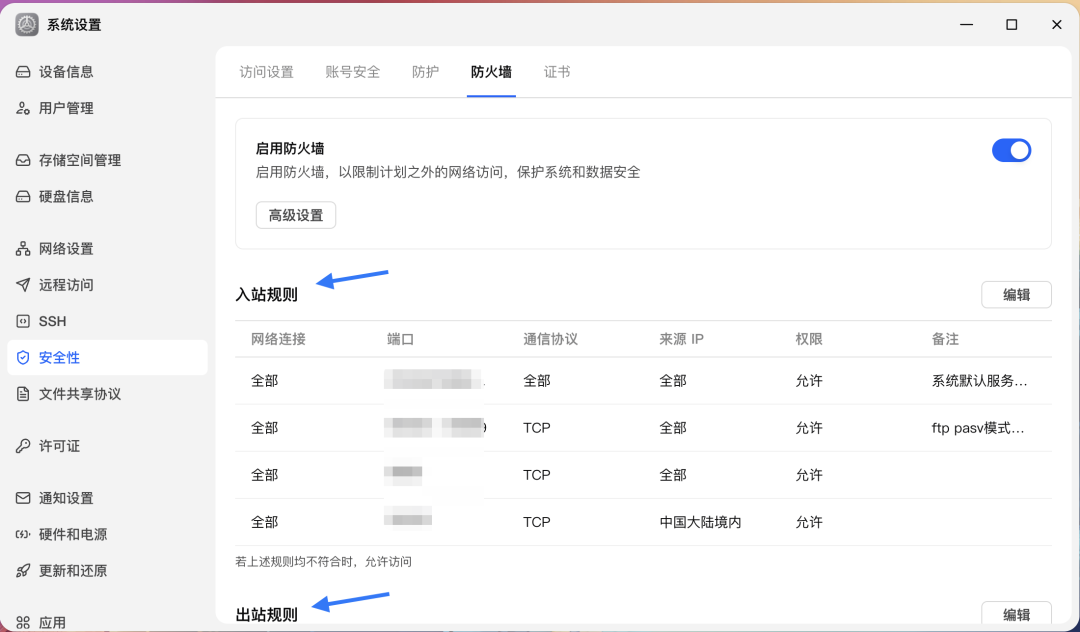Open firewall 高级设置
1080x632 pixels.
point(296,215)
